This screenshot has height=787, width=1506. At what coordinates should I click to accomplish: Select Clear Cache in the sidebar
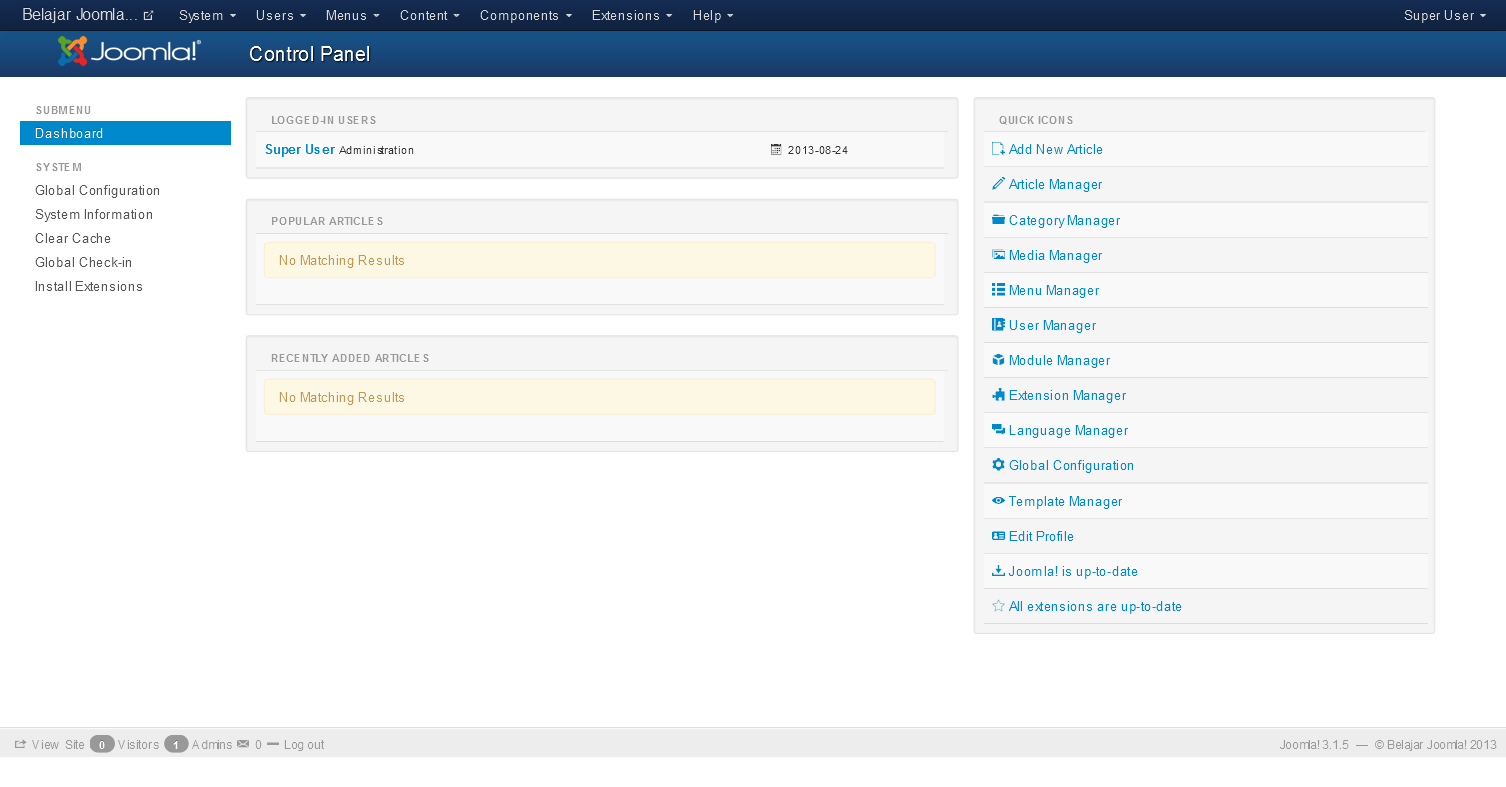click(x=72, y=238)
